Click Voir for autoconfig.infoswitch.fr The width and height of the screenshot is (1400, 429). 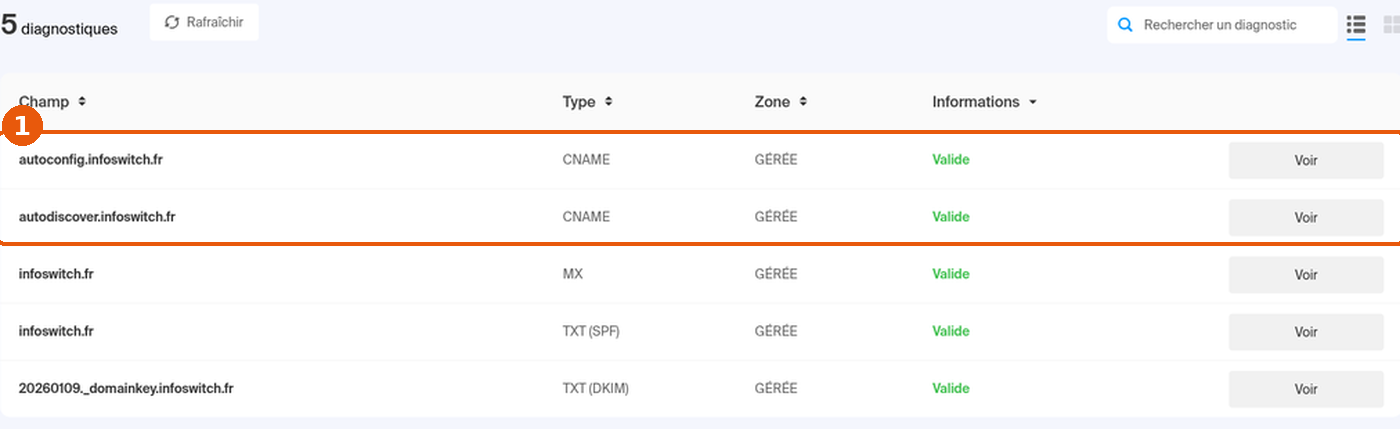[x=1306, y=160]
